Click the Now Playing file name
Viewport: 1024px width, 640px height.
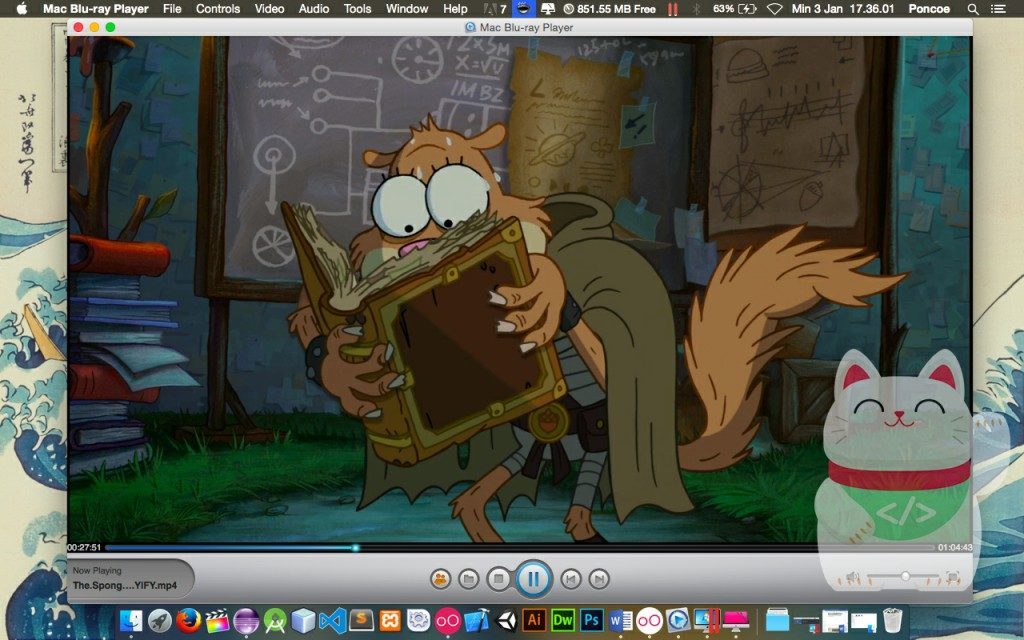point(125,585)
